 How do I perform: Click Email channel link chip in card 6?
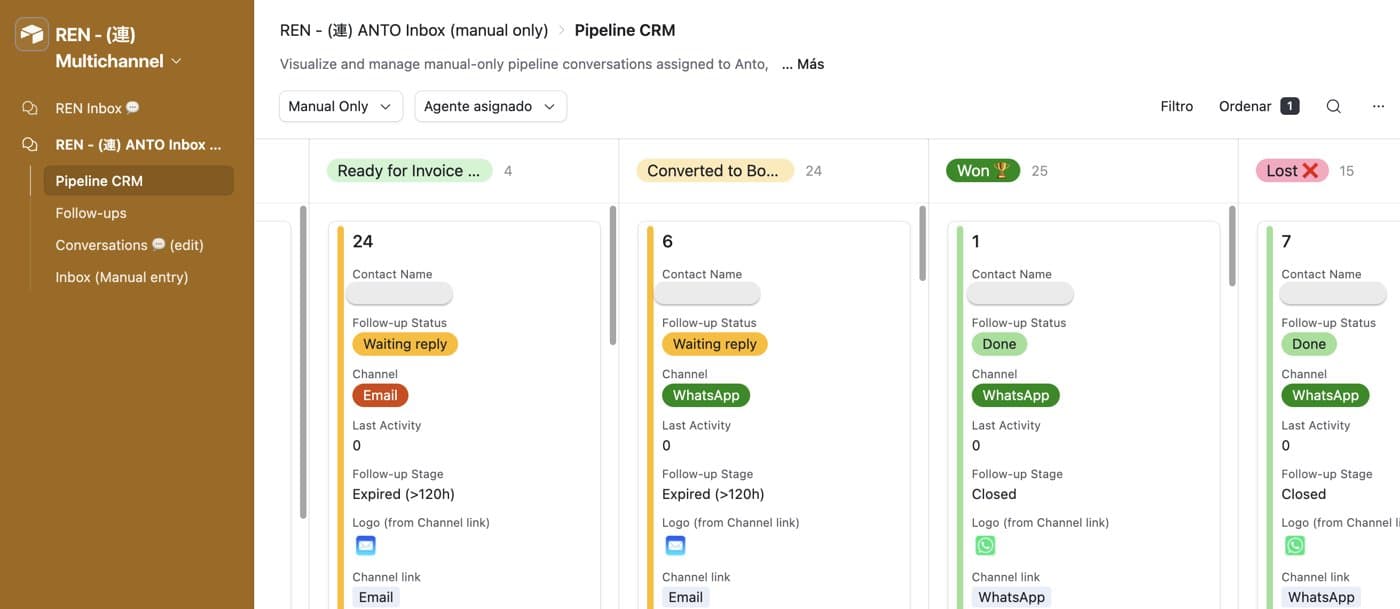click(686, 597)
